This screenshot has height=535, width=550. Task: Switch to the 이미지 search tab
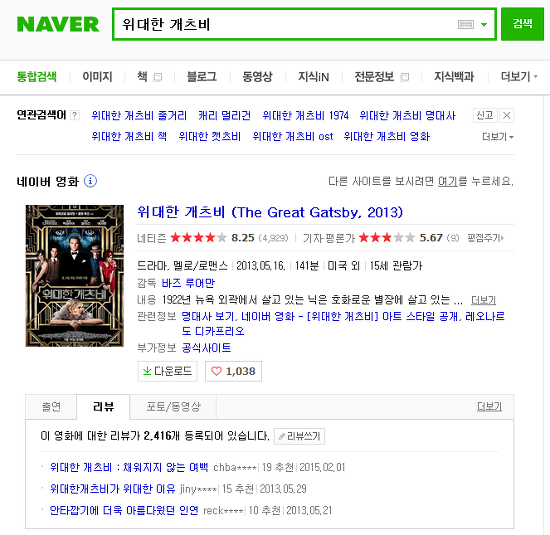(98, 76)
